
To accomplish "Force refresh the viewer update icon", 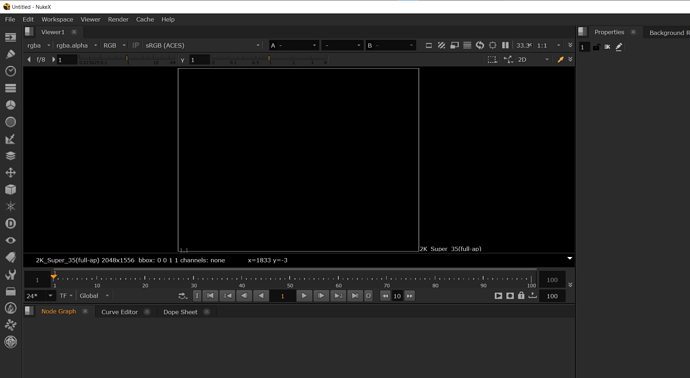I will tap(480, 45).
